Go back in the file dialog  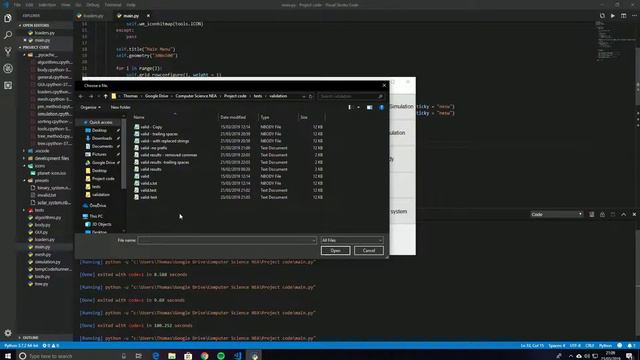81,96
